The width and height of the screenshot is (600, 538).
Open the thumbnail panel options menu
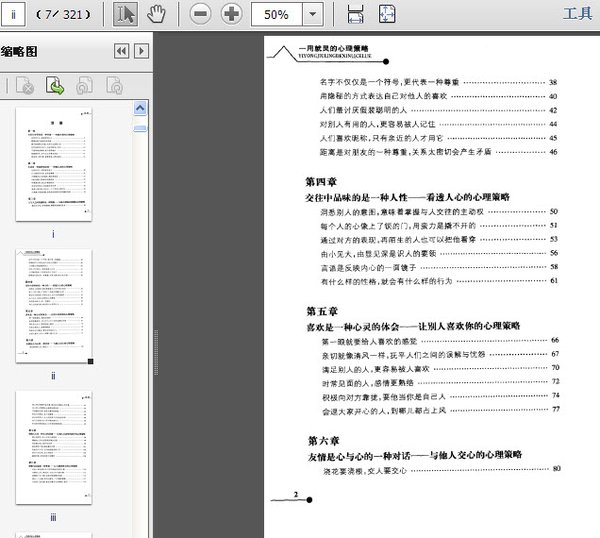click(x=141, y=51)
